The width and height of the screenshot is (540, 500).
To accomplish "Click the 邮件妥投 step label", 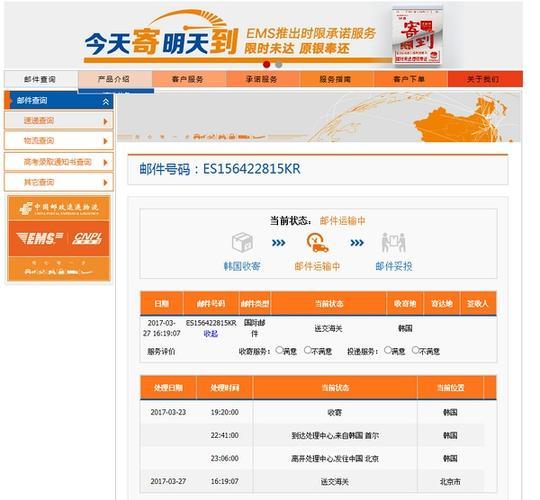I will click(x=394, y=266).
